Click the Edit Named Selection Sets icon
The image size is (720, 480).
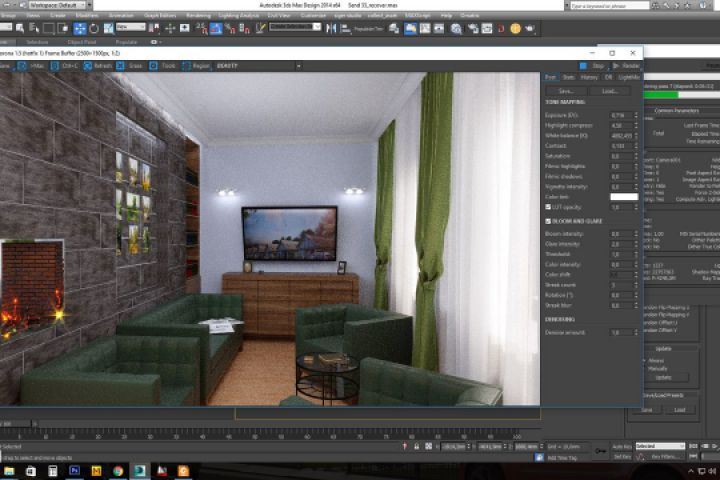261,28
